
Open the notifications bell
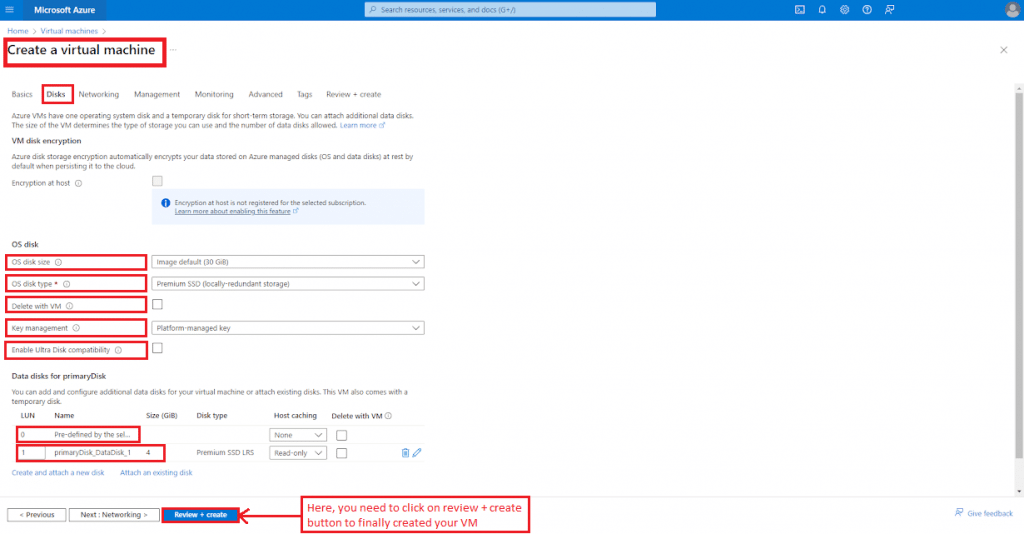822,10
